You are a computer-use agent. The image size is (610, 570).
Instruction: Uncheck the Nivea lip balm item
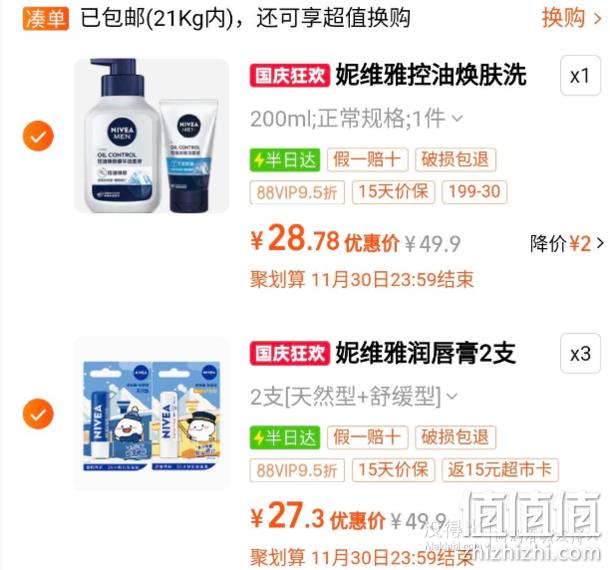[x=38, y=414]
